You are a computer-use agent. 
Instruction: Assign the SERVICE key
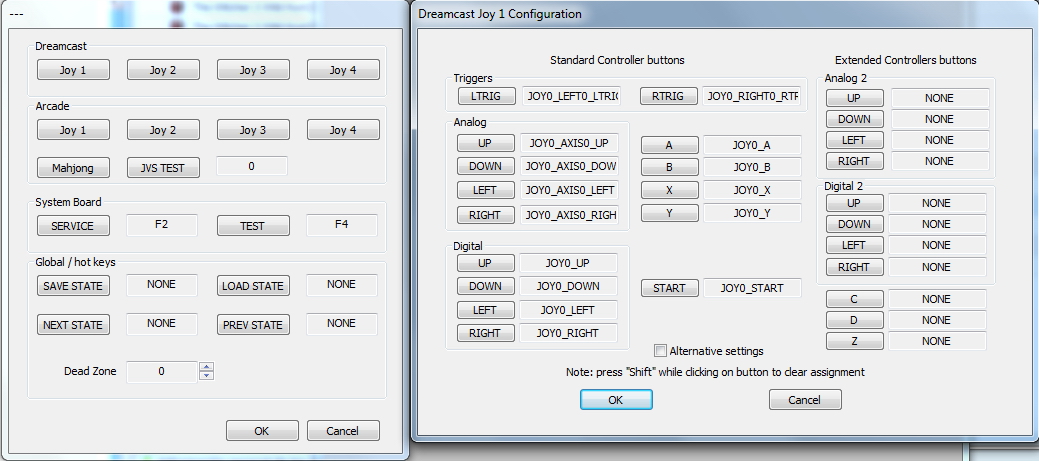tap(73, 226)
